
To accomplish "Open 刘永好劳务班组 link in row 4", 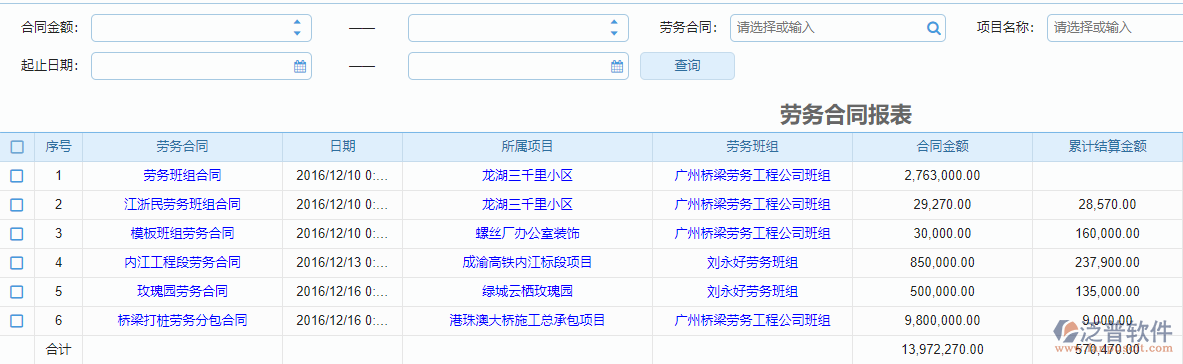I will pos(752,263).
